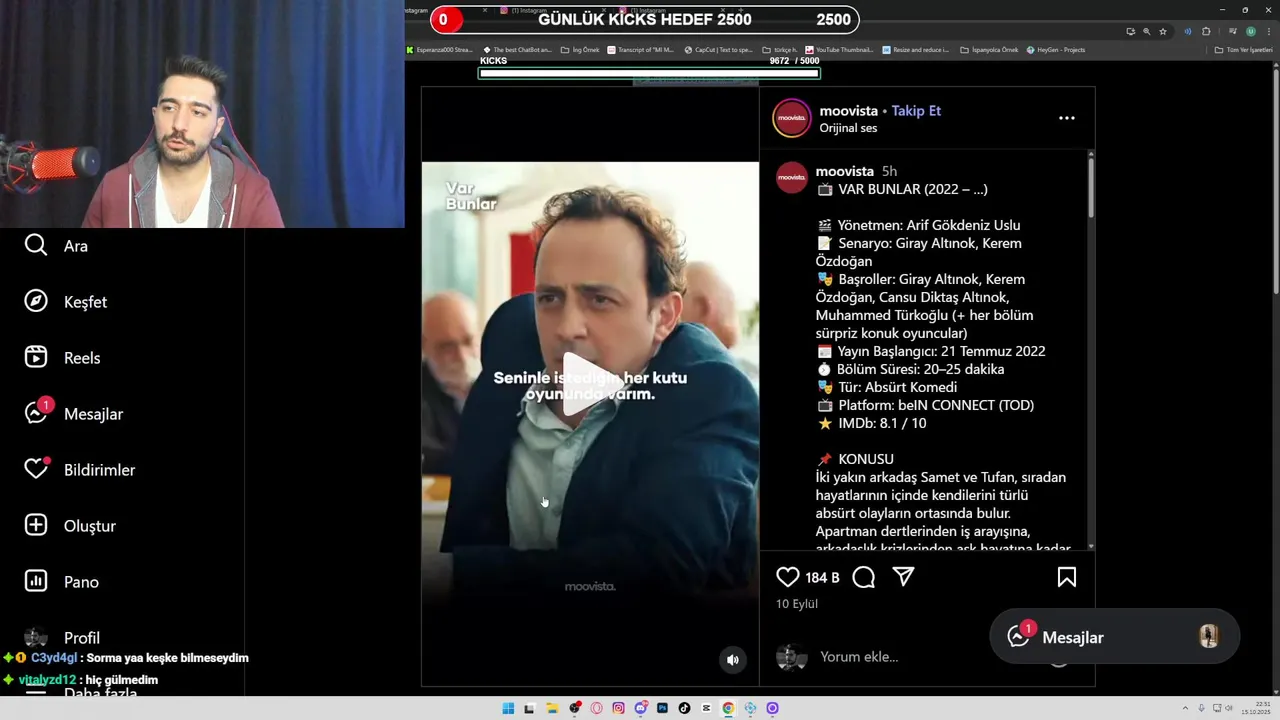1280x720 pixels.
Task: Open the Transcript of MI M bookmark
Action: pyautogui.click(x=640, y=49)
